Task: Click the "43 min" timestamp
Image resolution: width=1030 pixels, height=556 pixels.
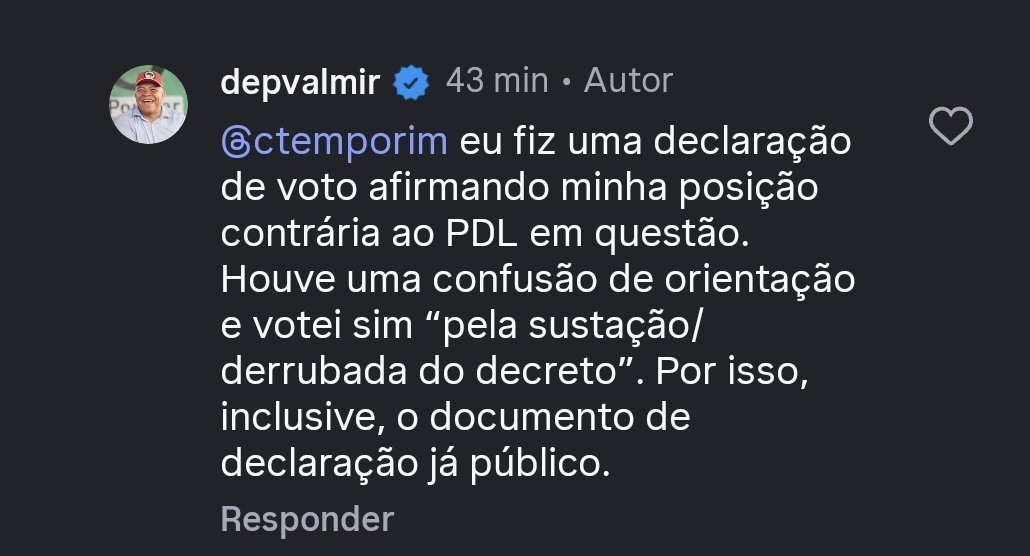Action: click(x=497, y=81)
